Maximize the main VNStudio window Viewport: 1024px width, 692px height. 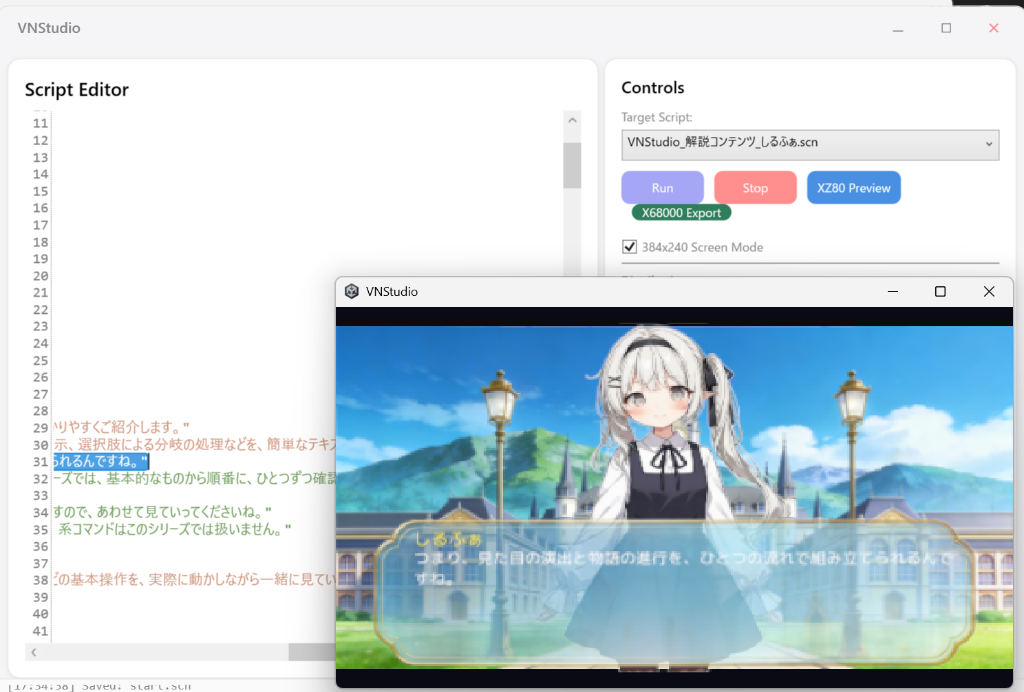pos(946,28)
